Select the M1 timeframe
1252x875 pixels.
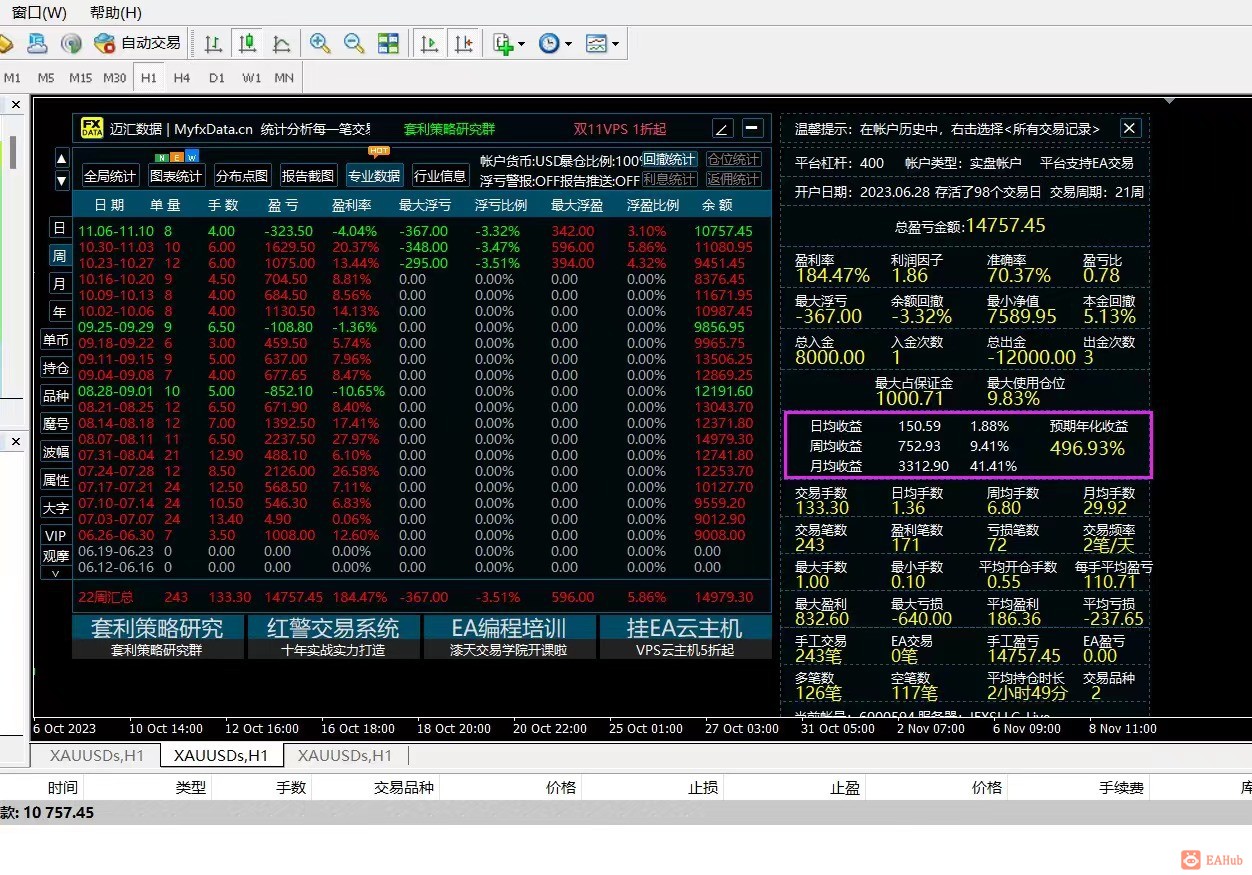coord(13,77)
